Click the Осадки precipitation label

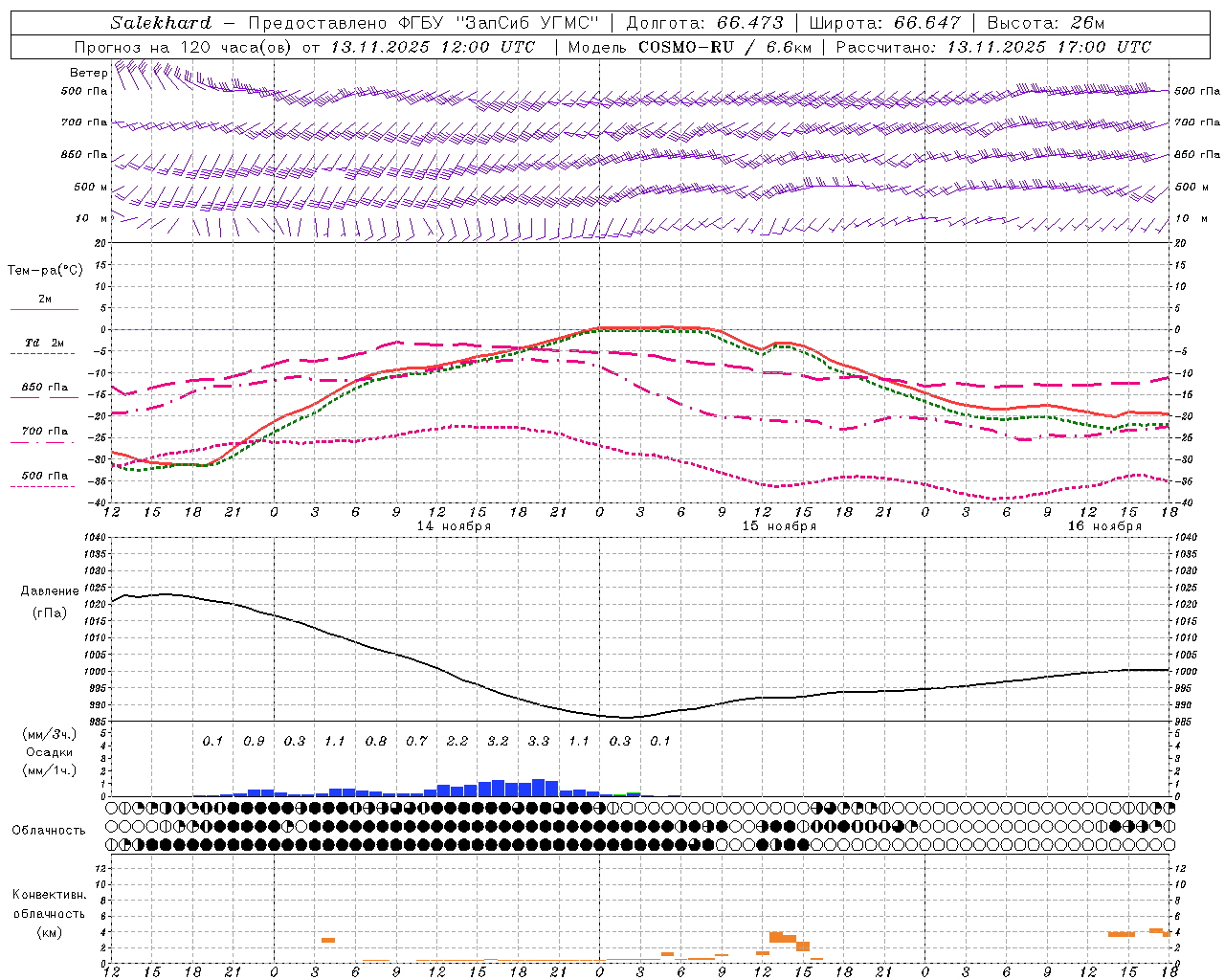(x=50, y=752)
